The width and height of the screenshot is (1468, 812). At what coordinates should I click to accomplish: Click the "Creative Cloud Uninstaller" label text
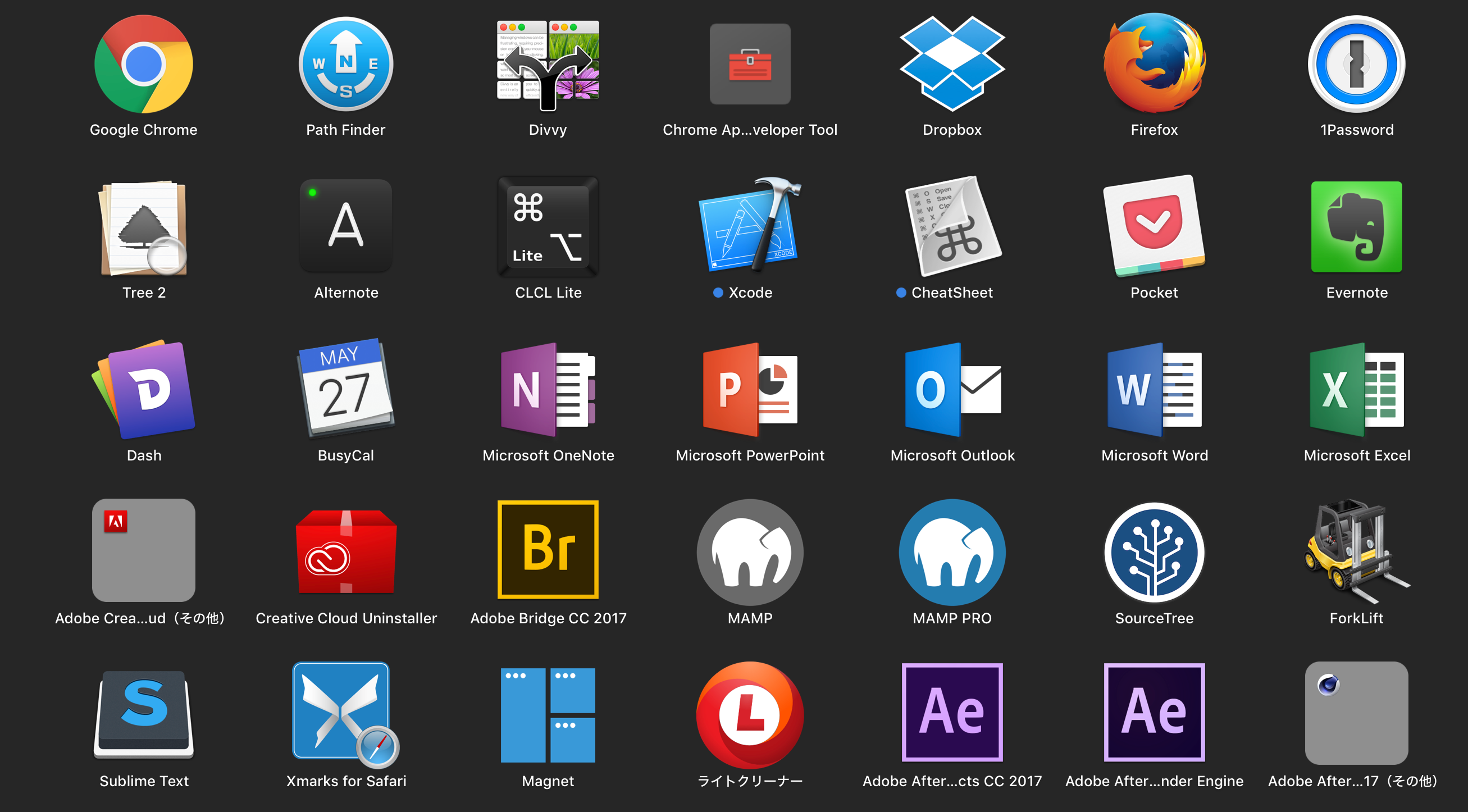click(346, 618)
